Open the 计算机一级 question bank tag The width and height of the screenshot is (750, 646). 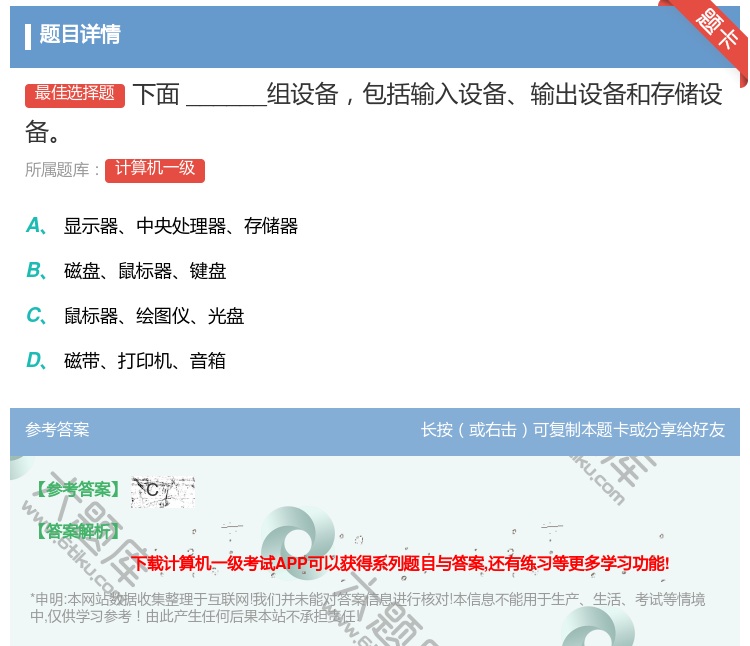(x=155, y=170)
